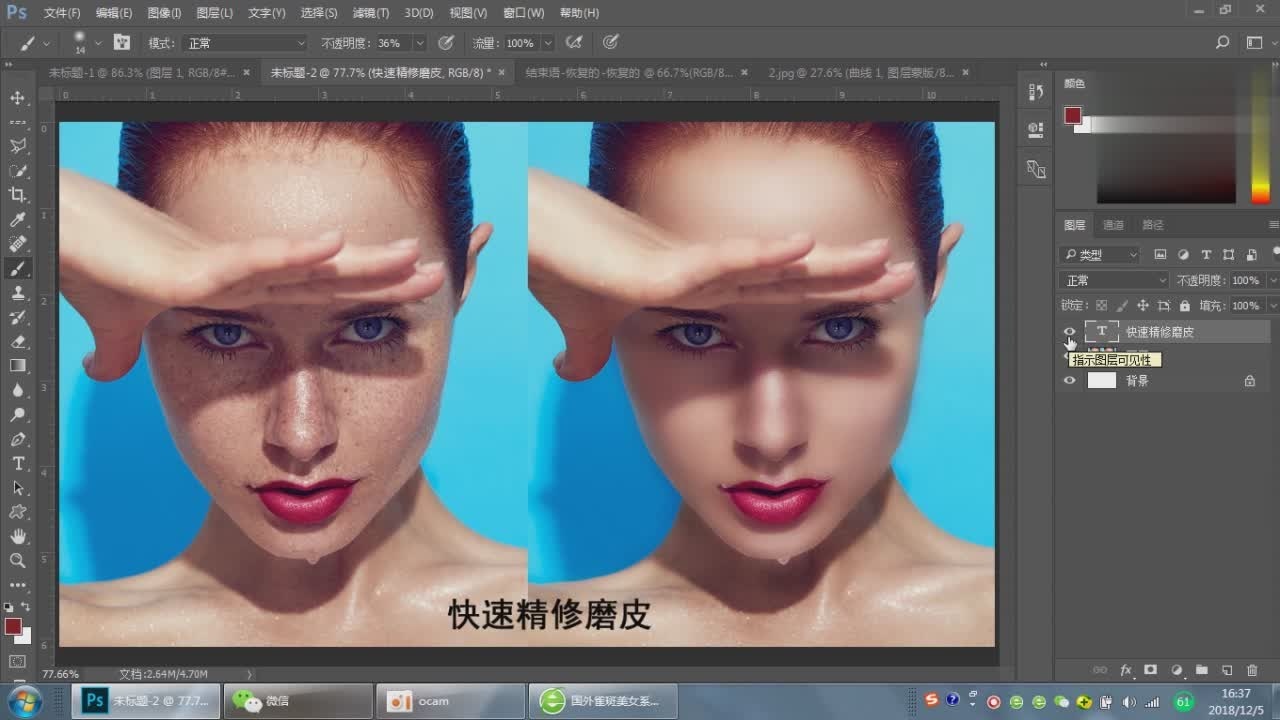The width and height of the screenshot is (1280, 720).
Task: Toggle airbrush build-up mode
Action: (574, 43)
